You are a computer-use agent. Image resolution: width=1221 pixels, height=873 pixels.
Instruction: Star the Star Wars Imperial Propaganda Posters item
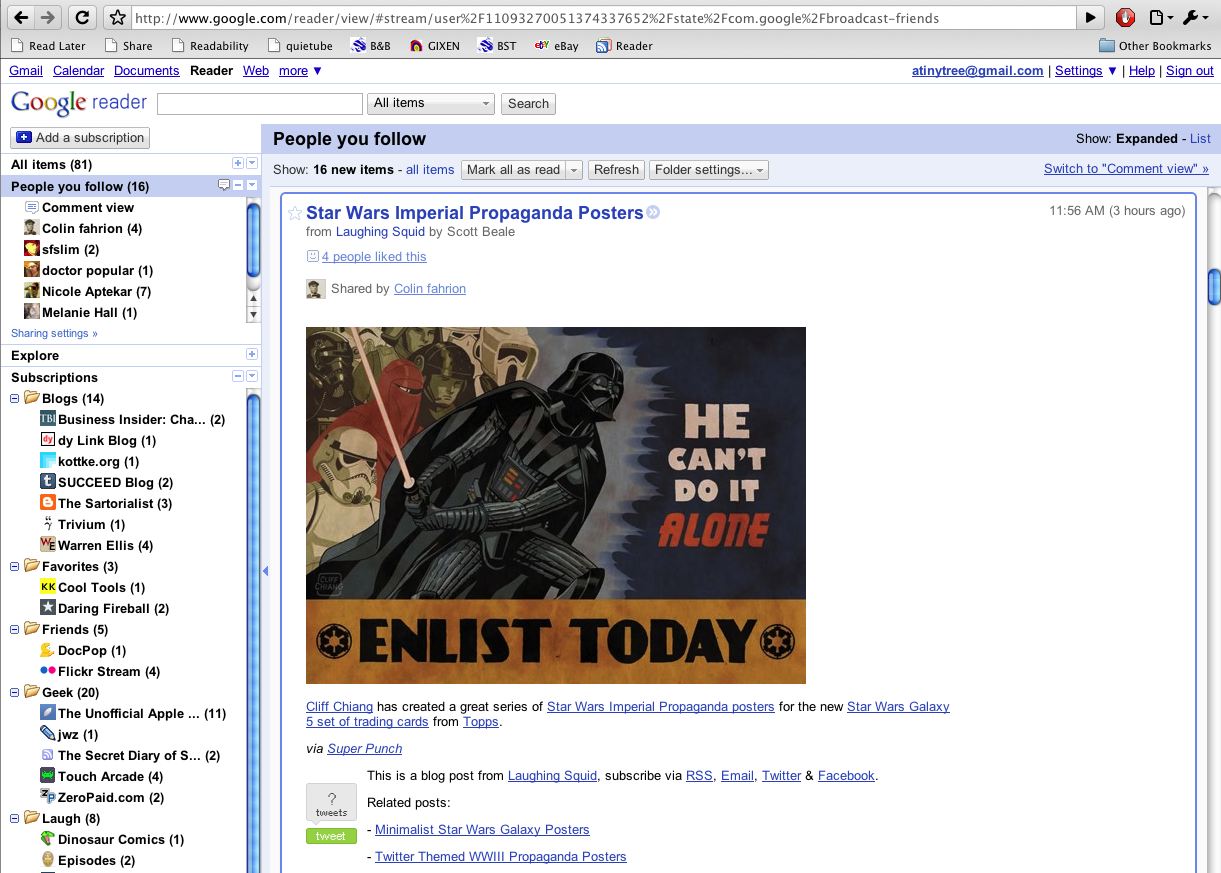coord(295,213)
